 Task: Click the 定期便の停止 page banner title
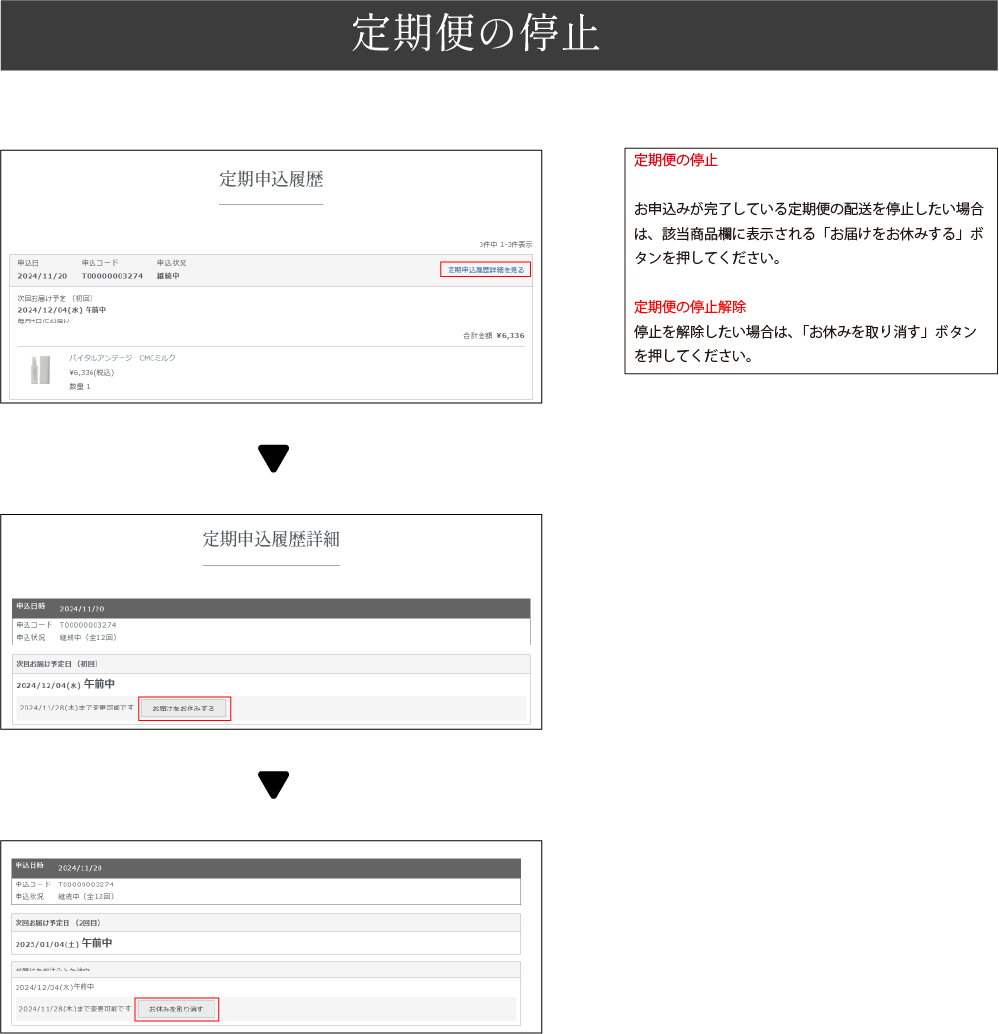click(x=475, y=35)
